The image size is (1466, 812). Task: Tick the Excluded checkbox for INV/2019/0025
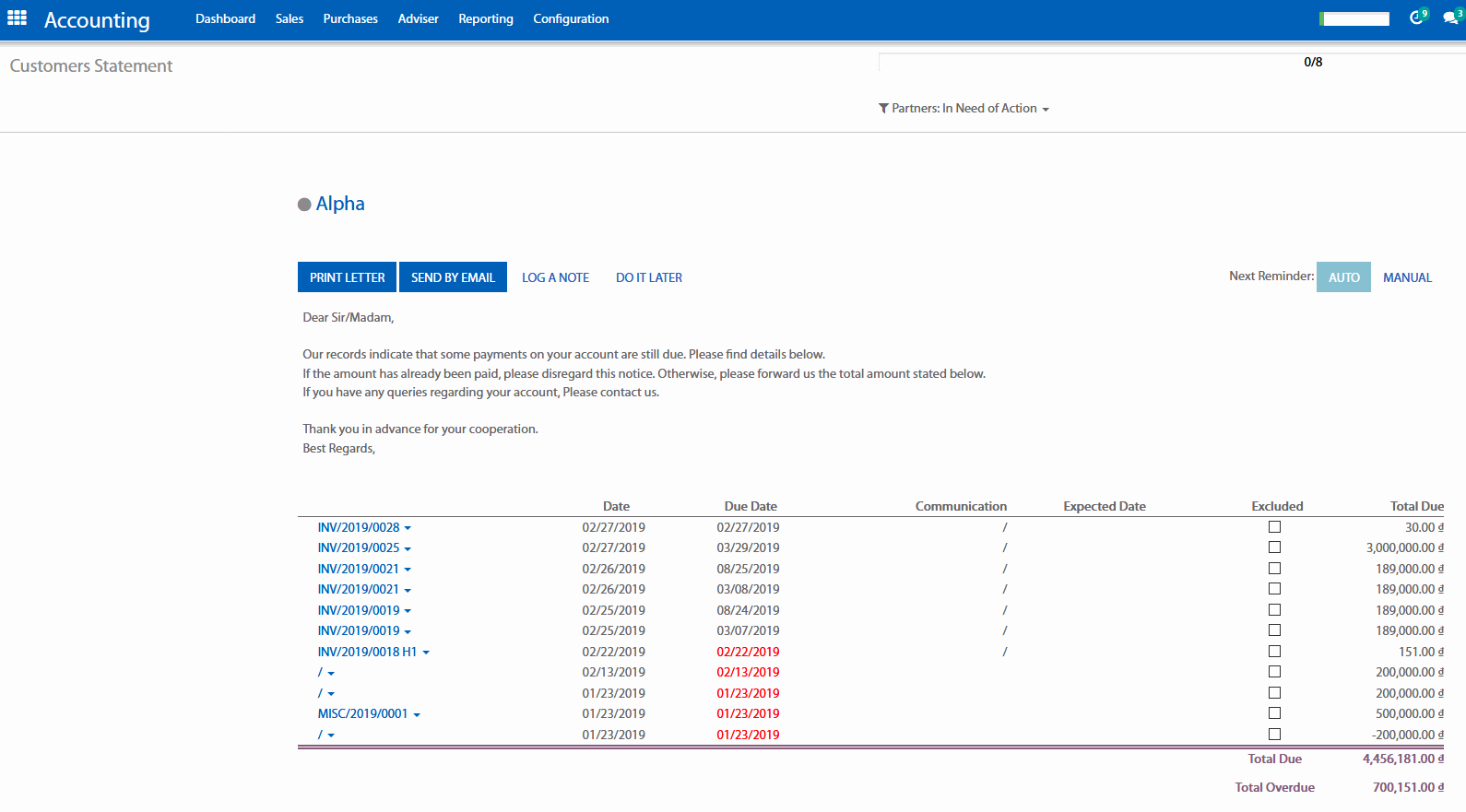point(1274,547)
